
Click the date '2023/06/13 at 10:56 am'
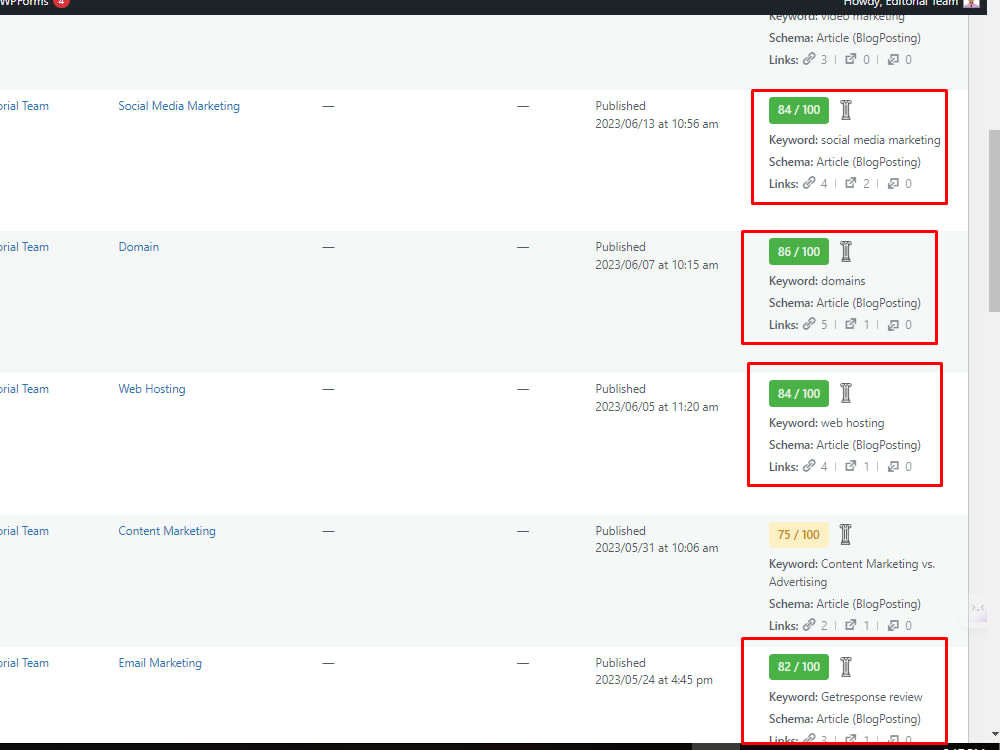656,124
